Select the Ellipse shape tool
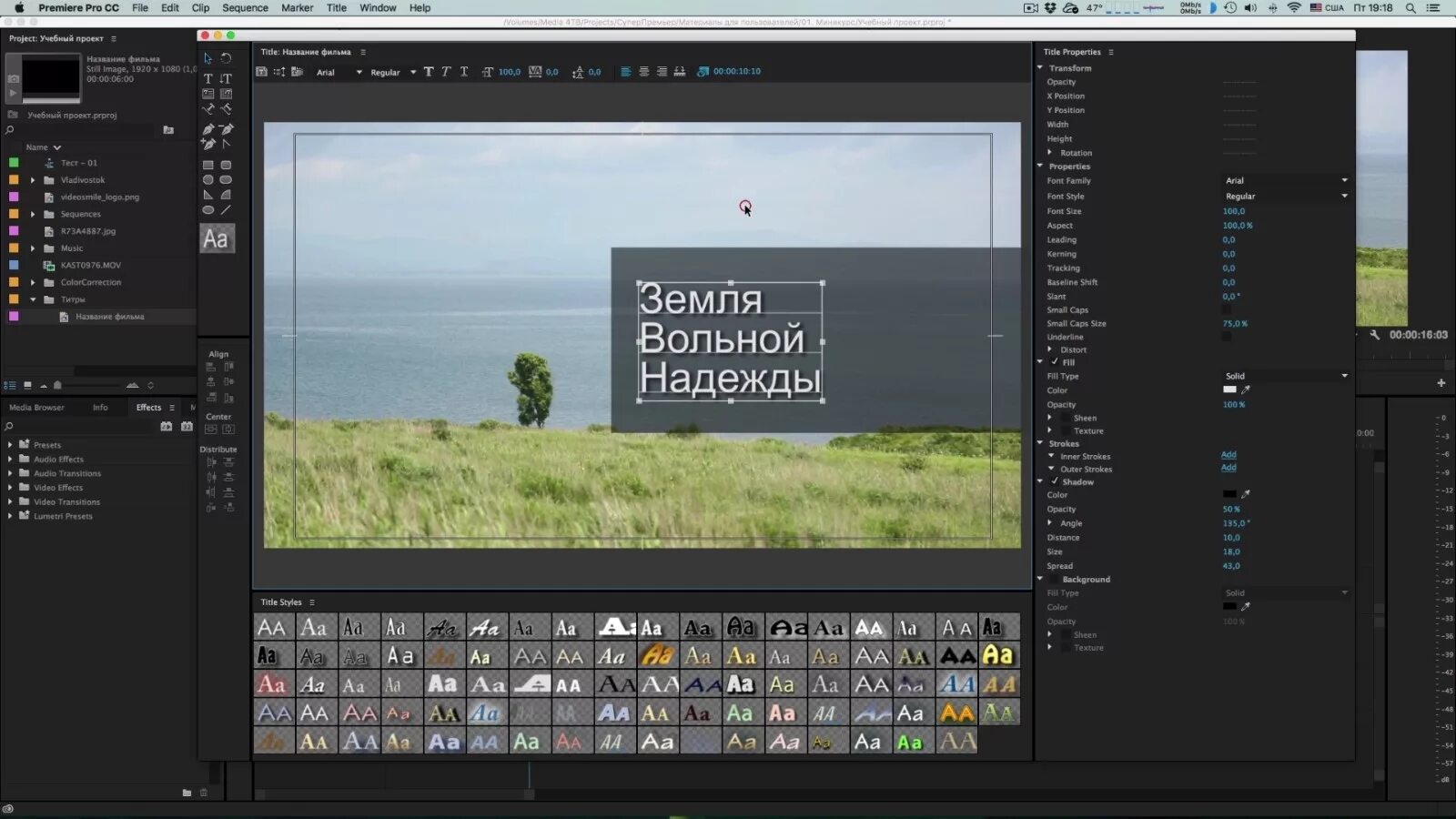Viewport: 1456px width, 819px height. (x=207, y=208)
